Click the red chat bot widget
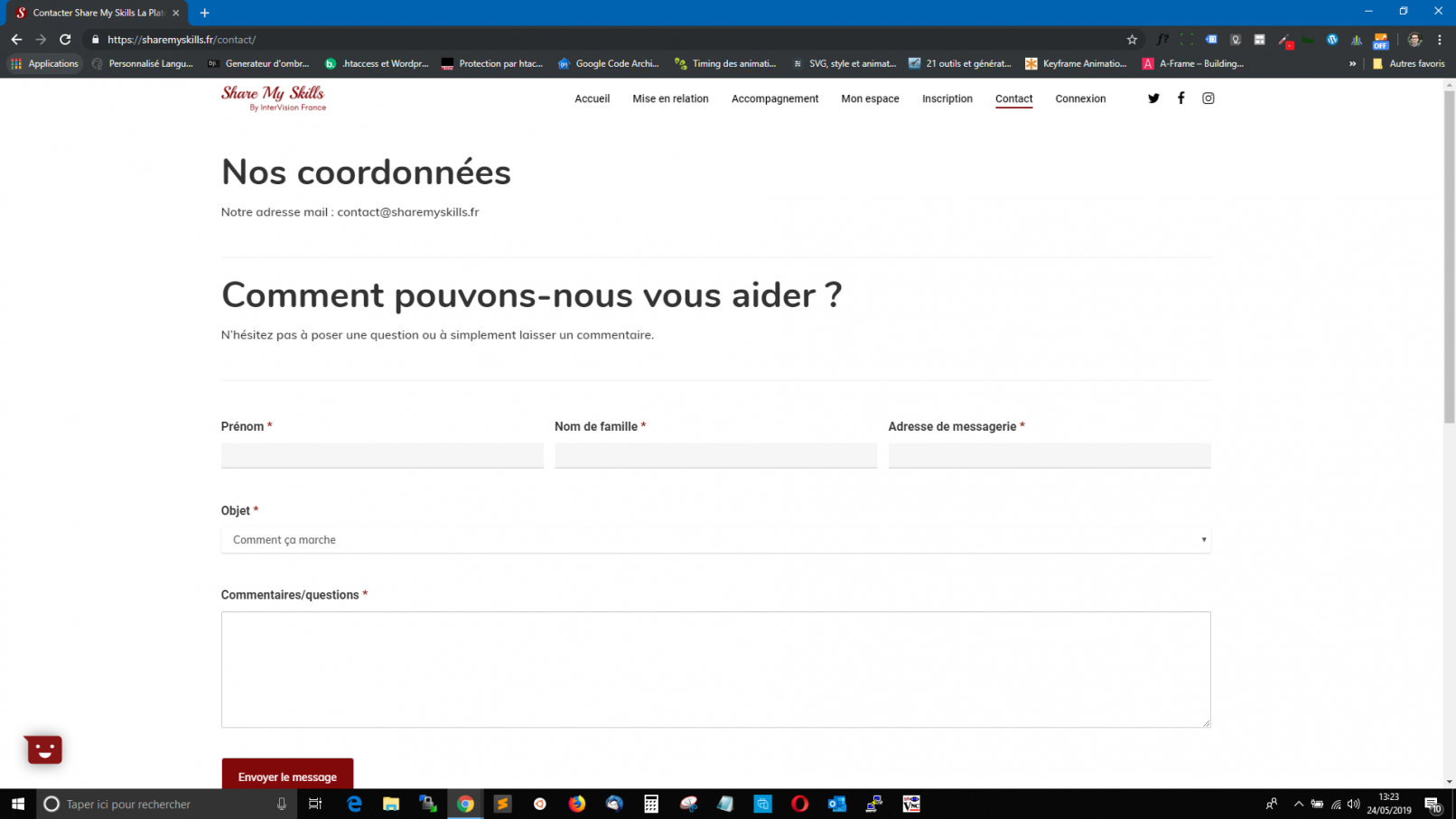This screenshot has width=1456, height=819. (43, 749)
